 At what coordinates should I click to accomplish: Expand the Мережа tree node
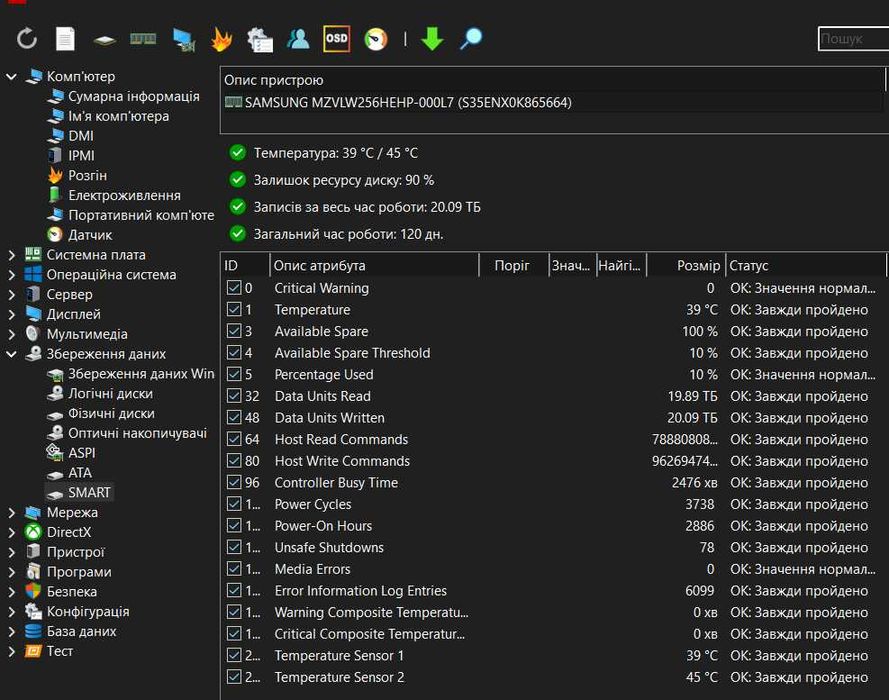(x=12, y=513)
